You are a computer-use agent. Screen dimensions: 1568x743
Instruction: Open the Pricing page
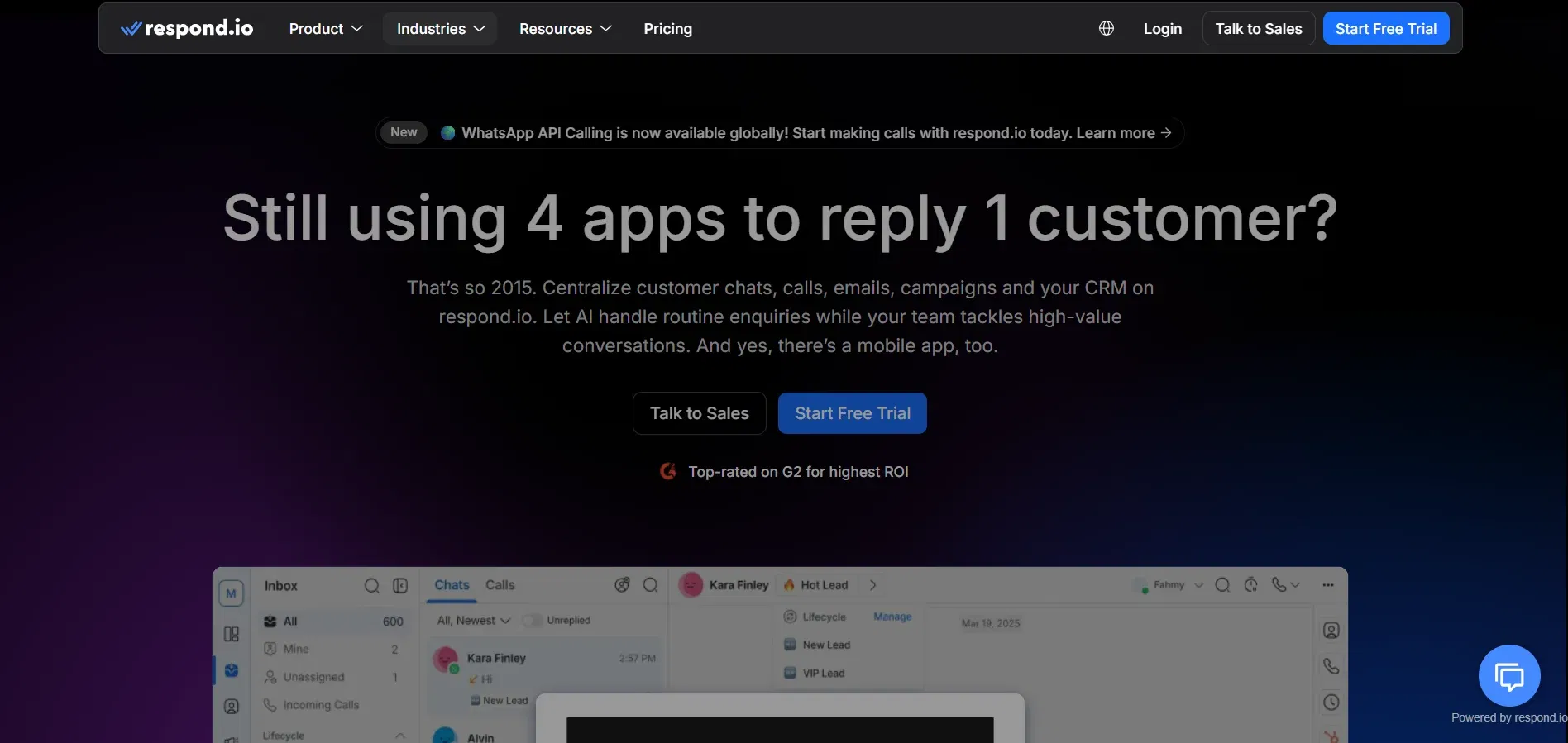pyautogui.click(x=668, y=29)
